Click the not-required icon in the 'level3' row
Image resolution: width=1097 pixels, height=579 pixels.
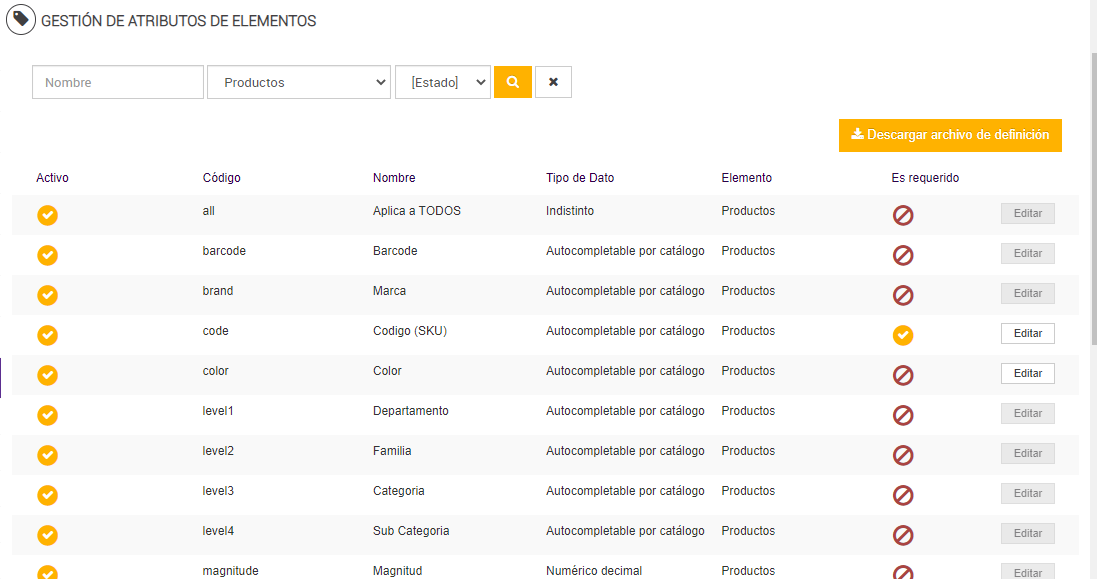click(903, 495)
